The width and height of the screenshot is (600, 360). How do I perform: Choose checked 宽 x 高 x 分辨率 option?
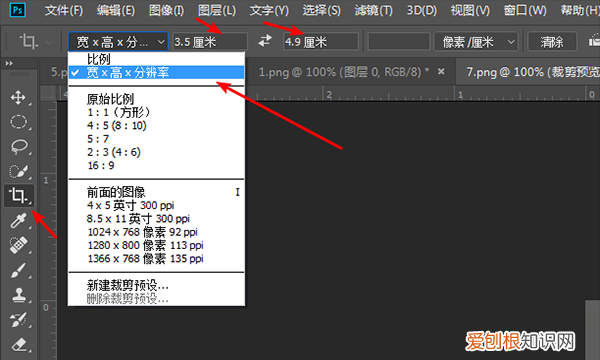[156, 72]
